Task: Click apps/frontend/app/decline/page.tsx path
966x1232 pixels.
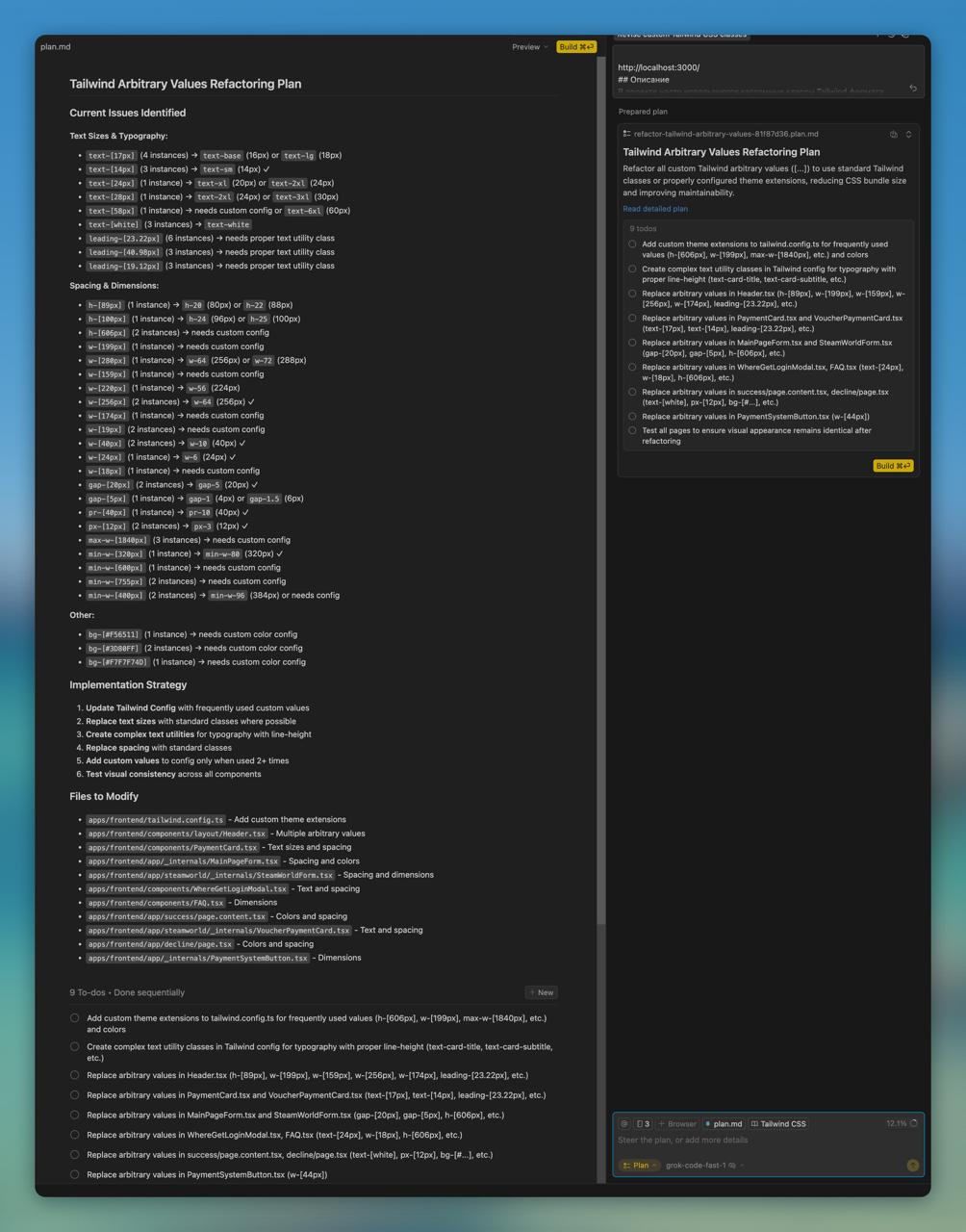Action: tap(160, 944)
